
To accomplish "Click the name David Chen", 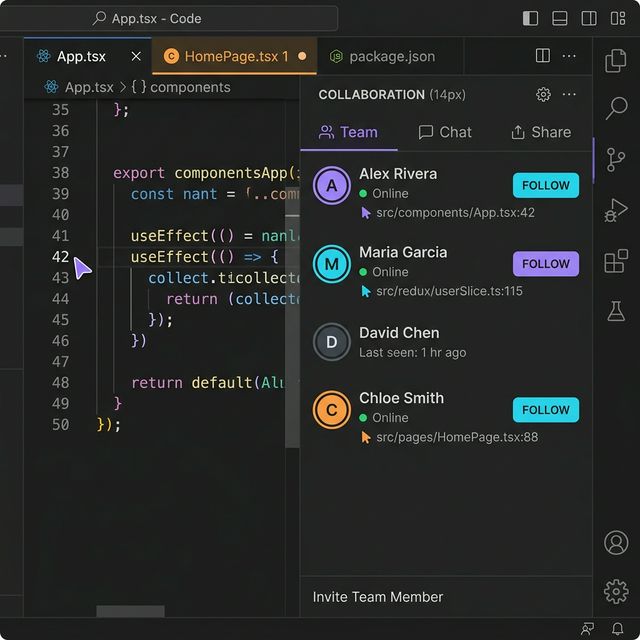I will point(399,333).
